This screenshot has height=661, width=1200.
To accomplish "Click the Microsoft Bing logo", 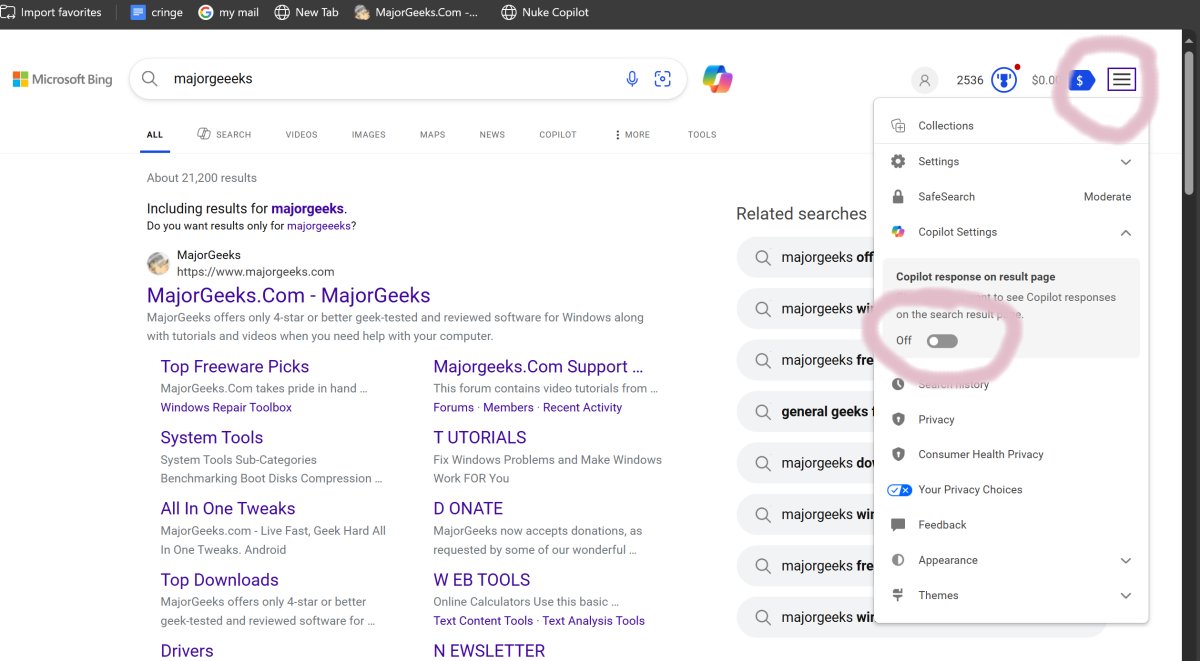I will click(x=62, y=79).
